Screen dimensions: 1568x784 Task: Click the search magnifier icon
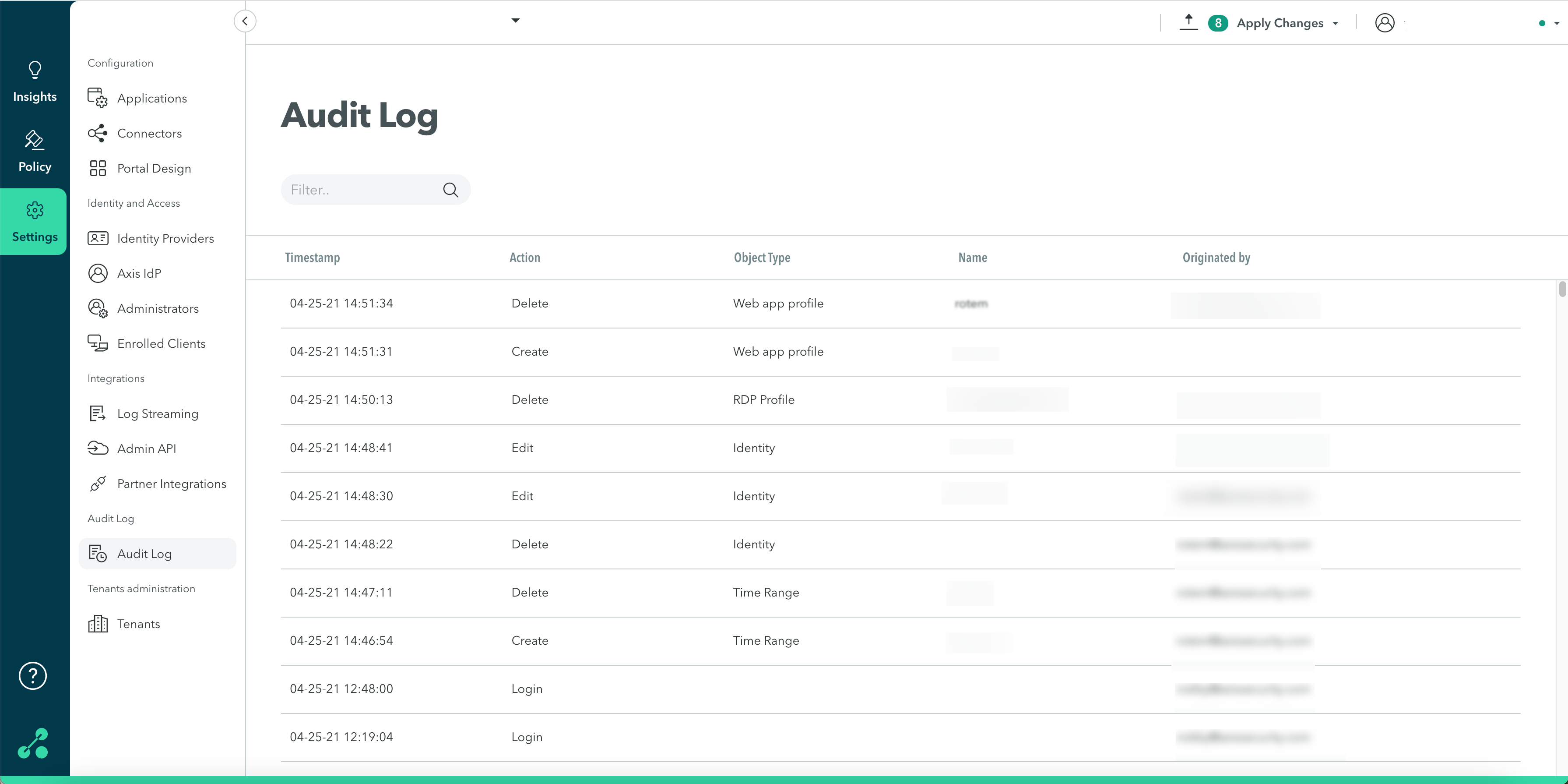pos(450,190)
